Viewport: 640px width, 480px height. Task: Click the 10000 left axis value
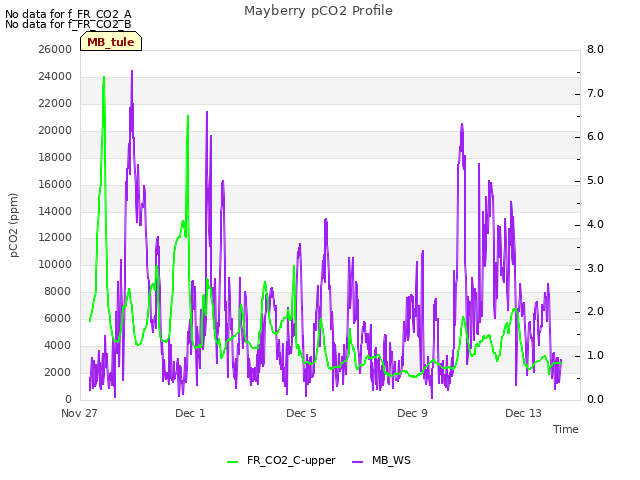[55, 264]
